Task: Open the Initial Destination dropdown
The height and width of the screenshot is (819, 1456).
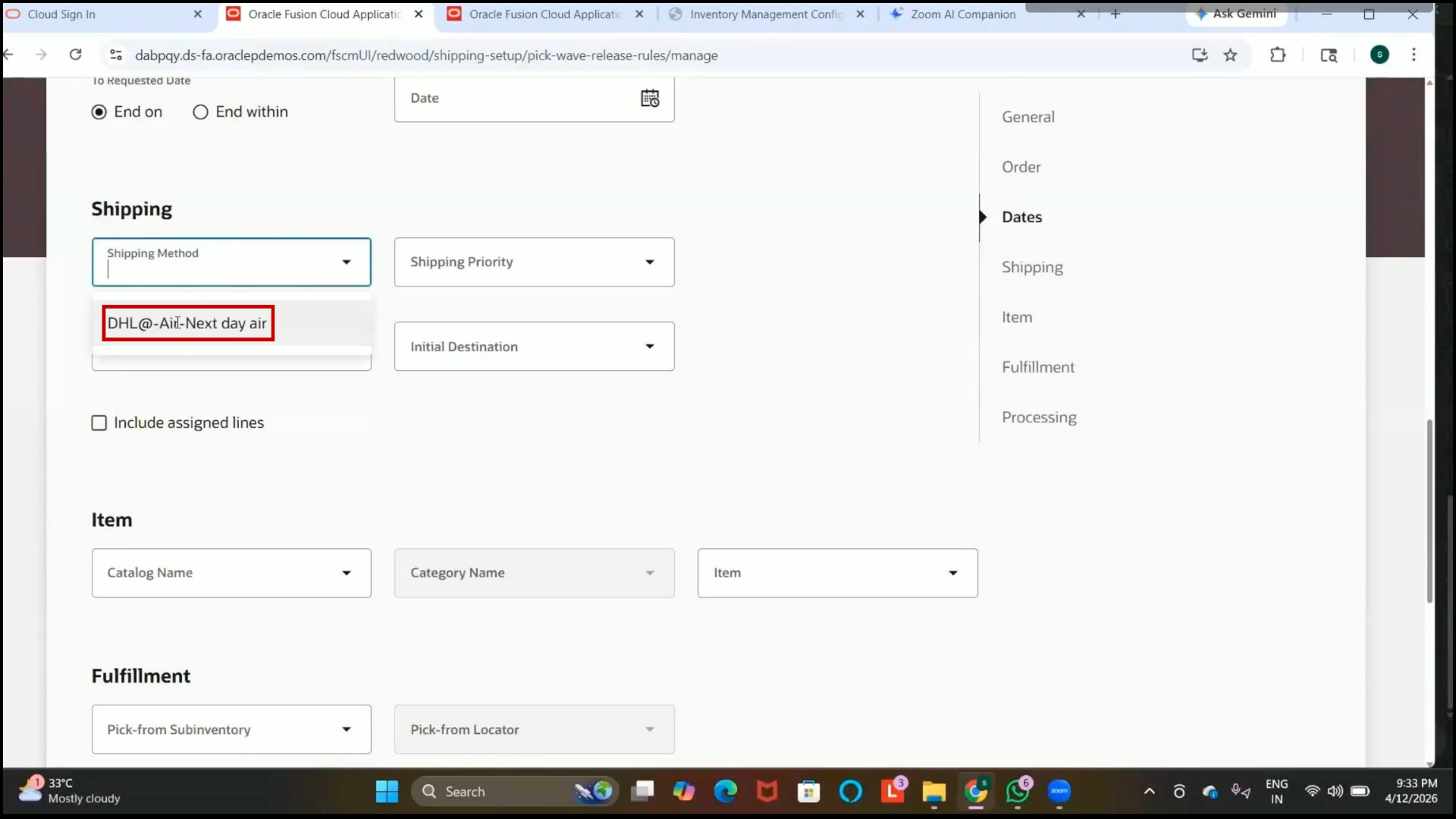Action: pos(534,347)
